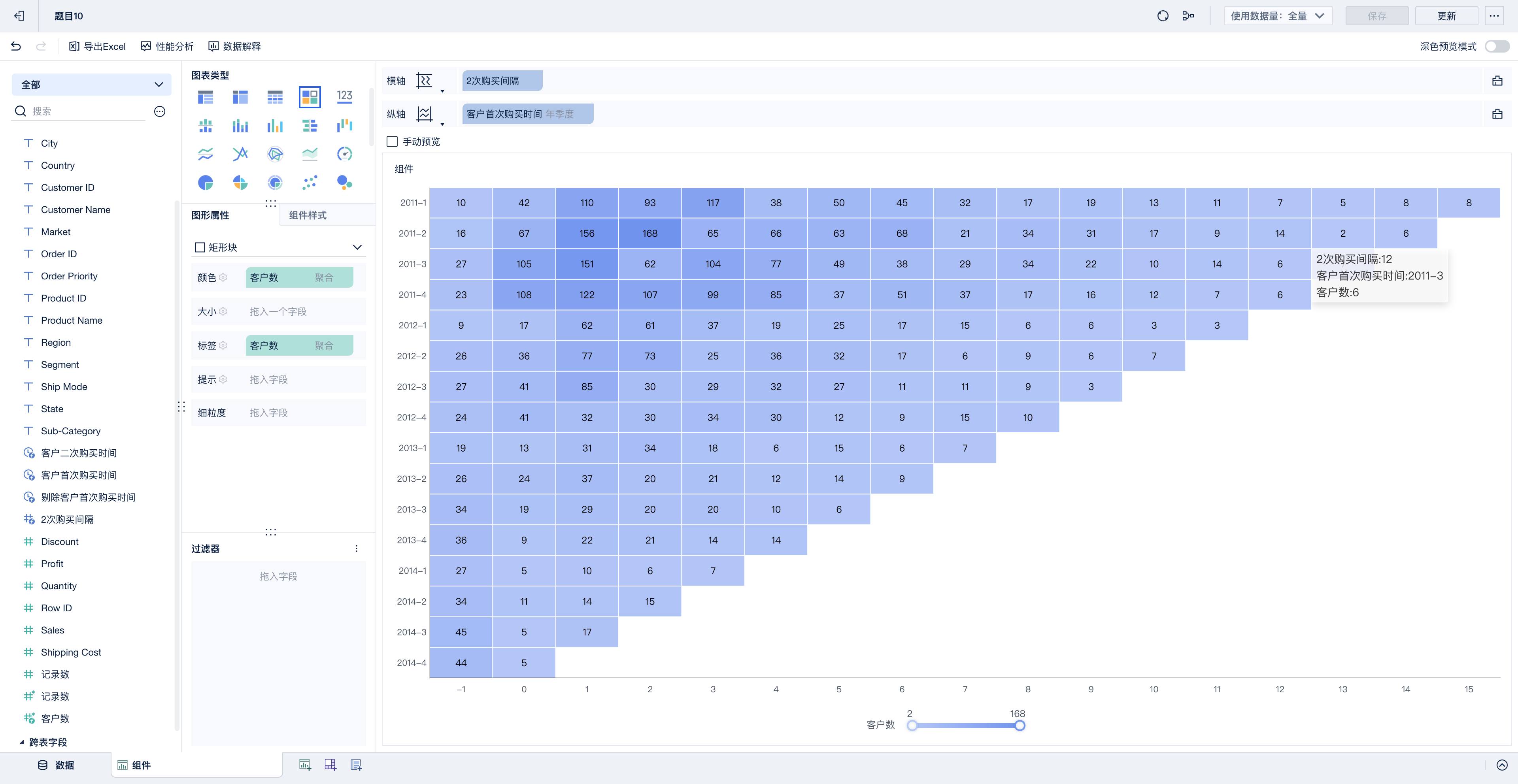Open the Data tab at bottom
Screen dimensions: 1518x784
tap(56, 765)
